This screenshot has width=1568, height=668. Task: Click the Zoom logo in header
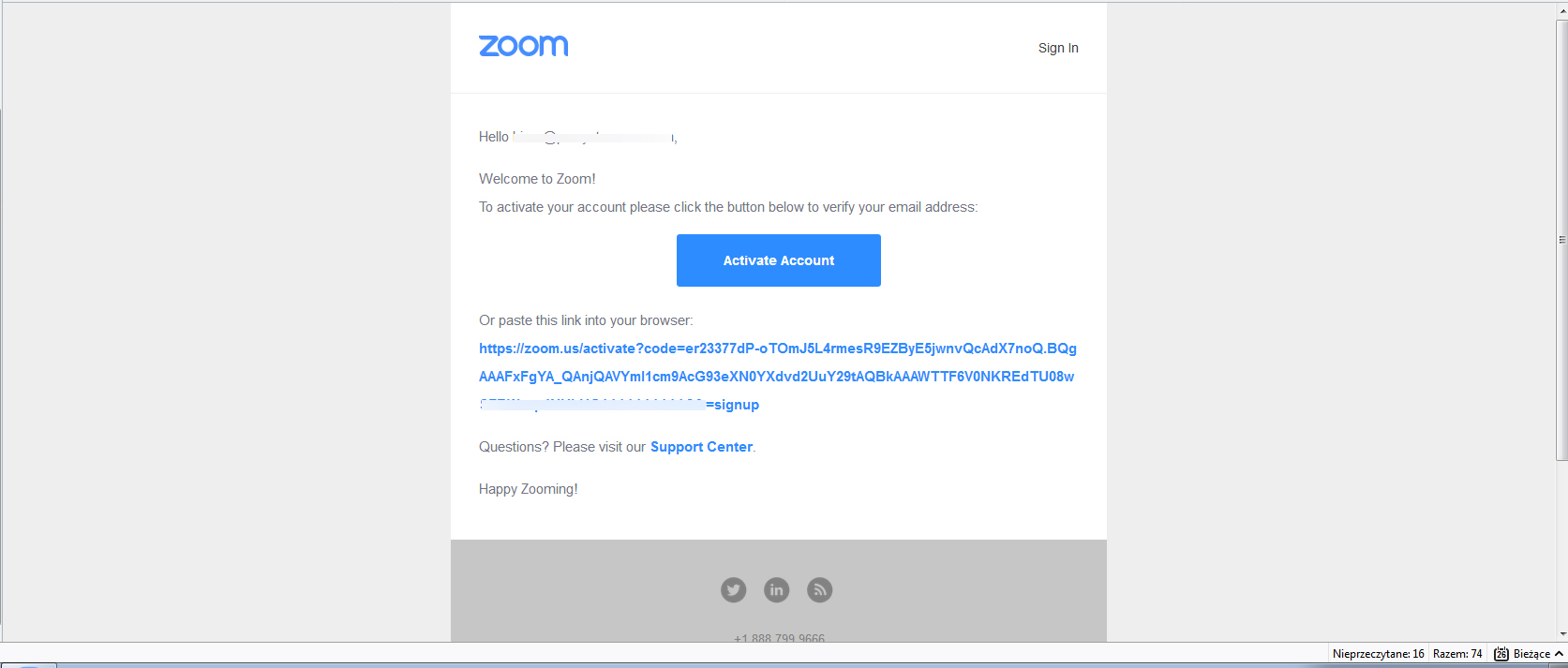pyautogui.click(x=523, y=46)
